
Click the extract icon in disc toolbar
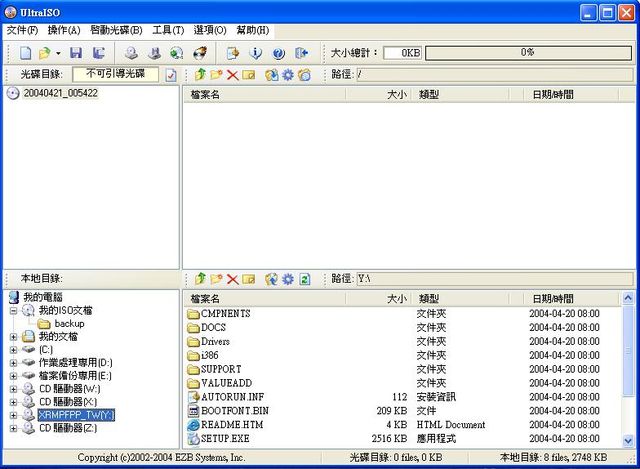pyautogui.click(x=271, y=75)
